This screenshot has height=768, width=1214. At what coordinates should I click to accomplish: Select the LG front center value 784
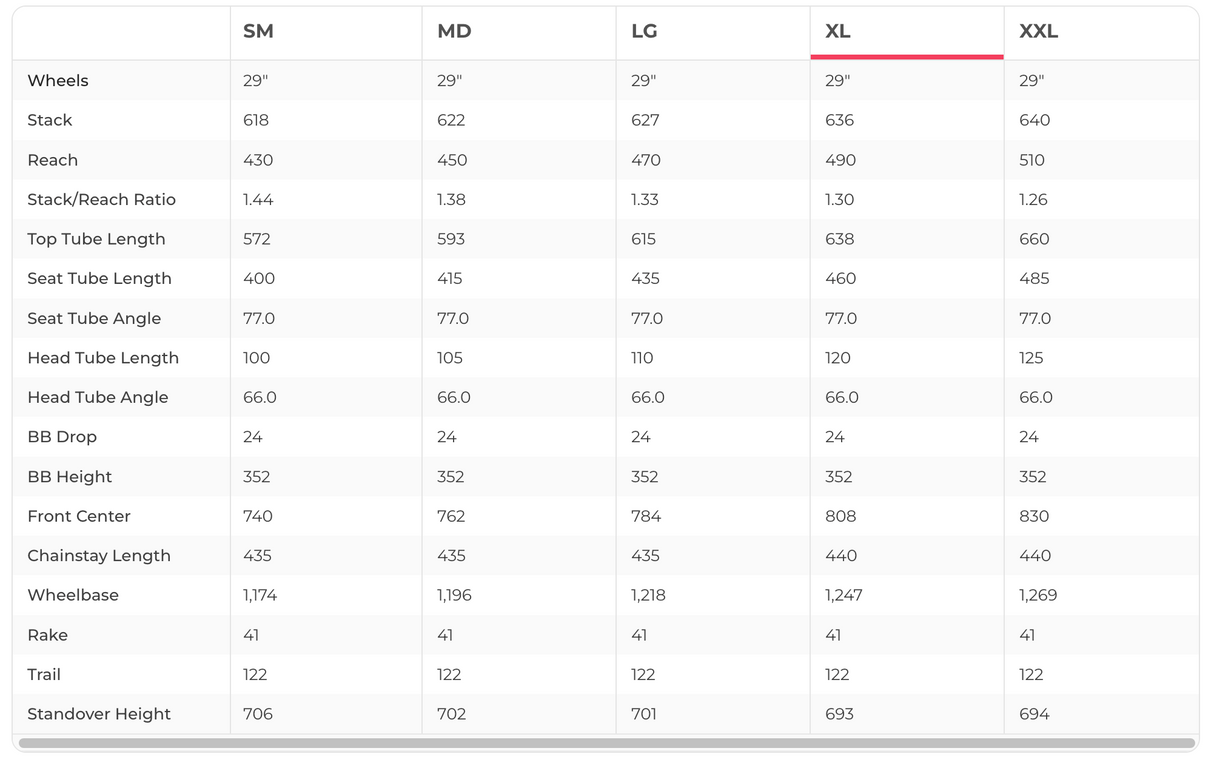point(646,516)
